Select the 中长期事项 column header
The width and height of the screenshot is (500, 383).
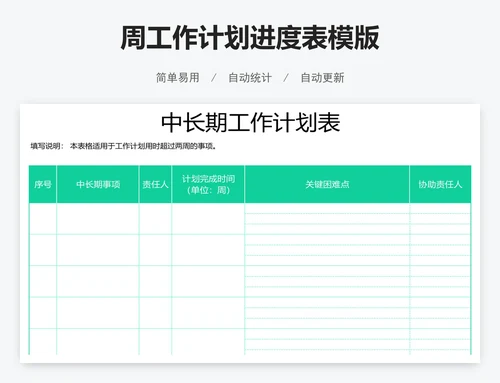[98, 184]
